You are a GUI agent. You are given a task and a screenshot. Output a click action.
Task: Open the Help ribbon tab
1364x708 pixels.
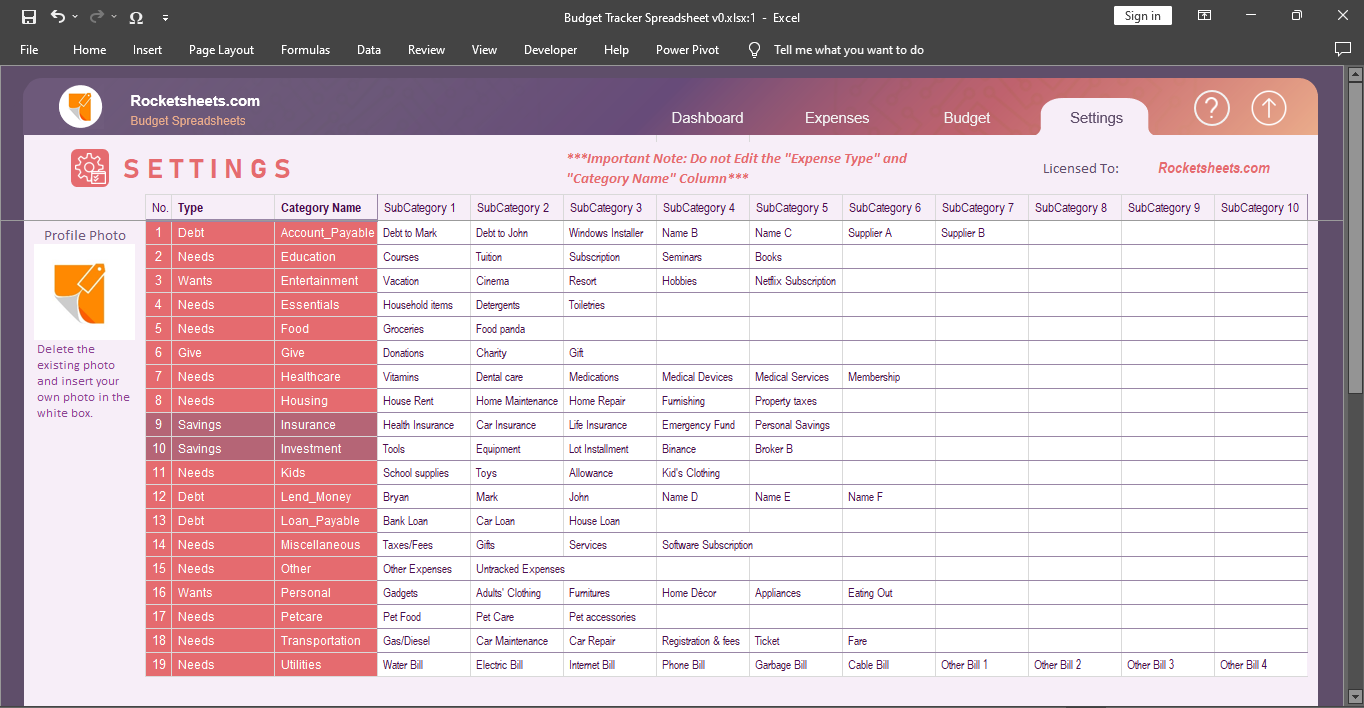[x=616, y=50]
